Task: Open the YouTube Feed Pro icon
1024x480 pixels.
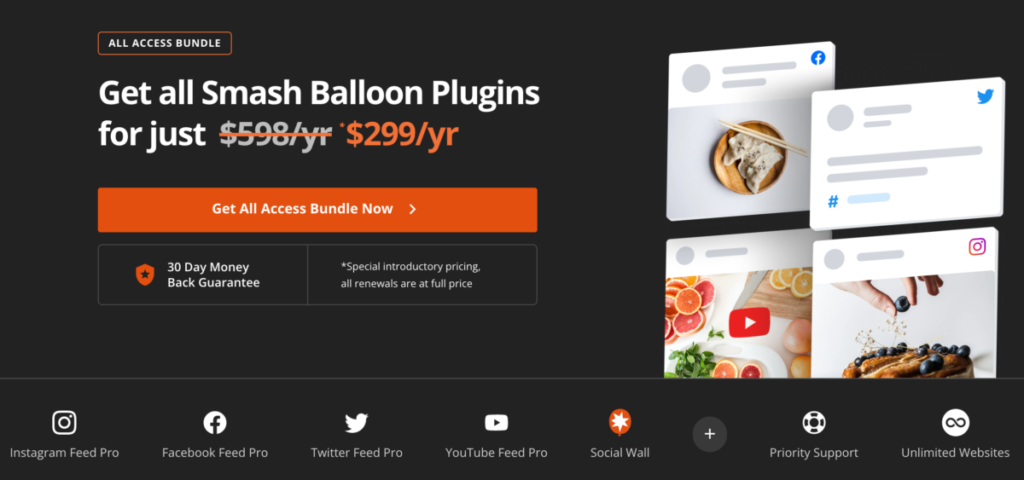Action: pyautogui.click(x=496, y=423)
